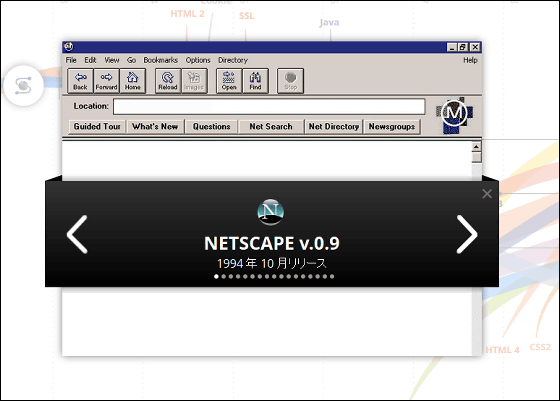The image size is (560, 401).
Task: Open the Bookmarks menu
Action: pos(161,60)
